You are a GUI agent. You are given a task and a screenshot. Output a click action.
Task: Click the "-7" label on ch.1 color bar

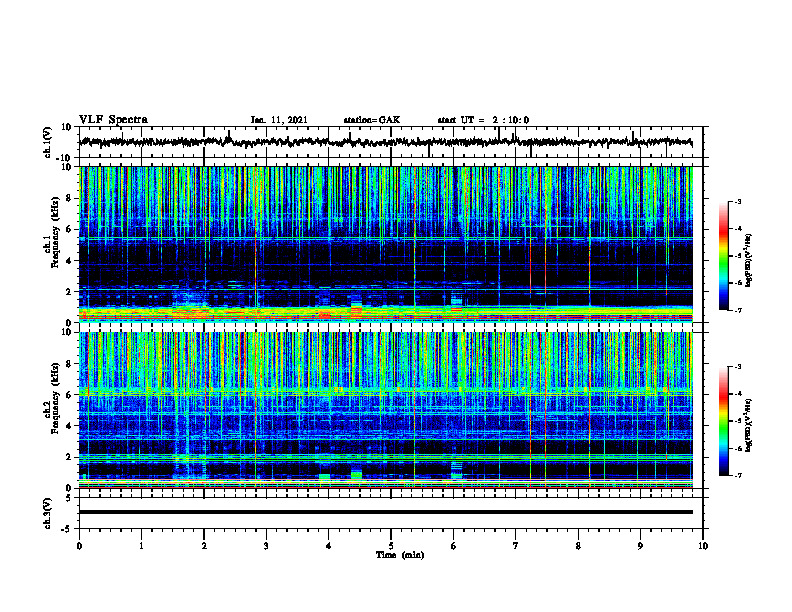[x=738, y=310]
